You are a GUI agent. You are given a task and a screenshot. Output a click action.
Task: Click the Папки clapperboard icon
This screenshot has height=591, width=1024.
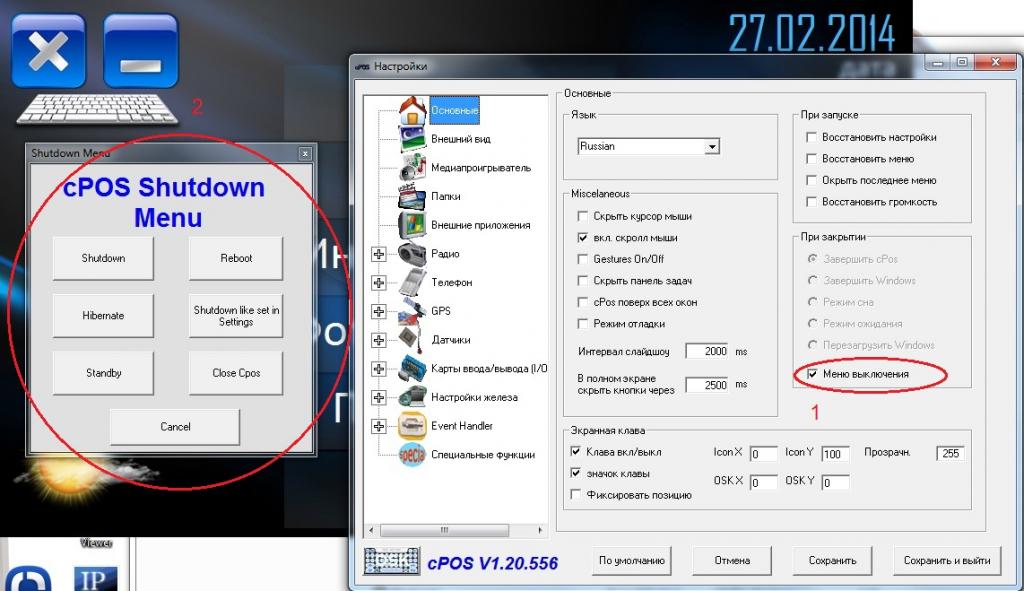pyautogui.click(x=413, y=197)
